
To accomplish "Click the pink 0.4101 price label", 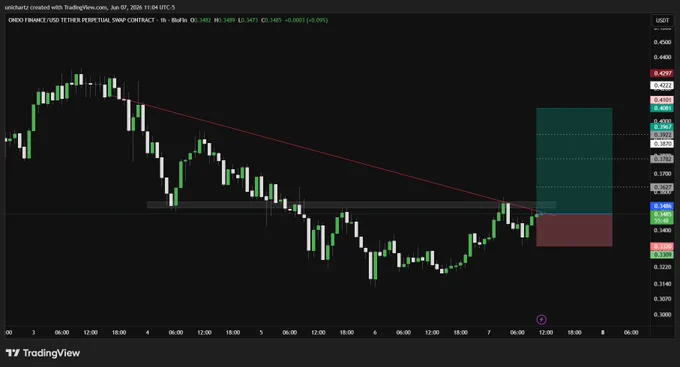I will click(x=662, y=100).
